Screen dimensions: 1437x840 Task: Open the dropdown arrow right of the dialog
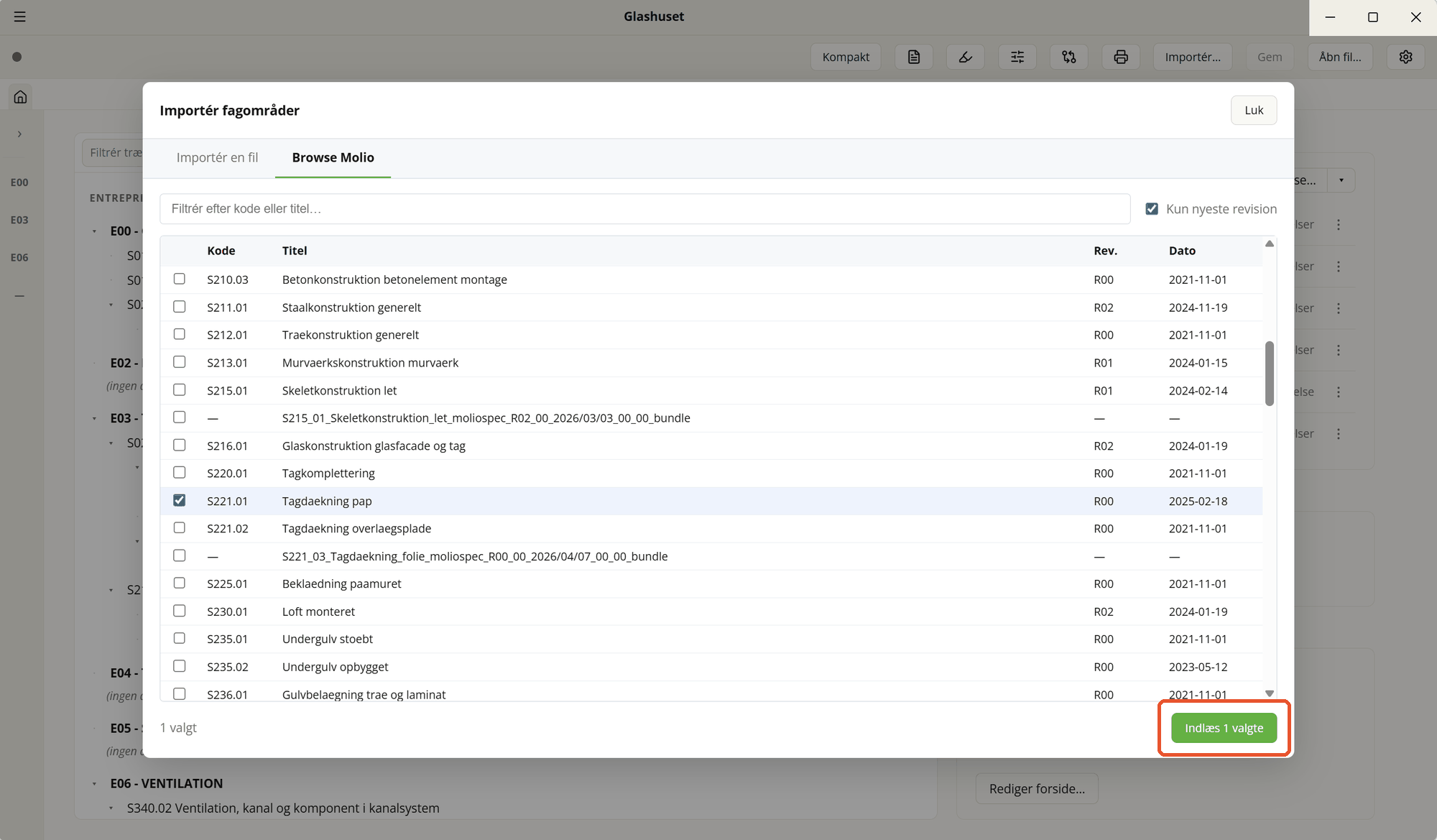pyautogui.click(x=1341, y=180)
